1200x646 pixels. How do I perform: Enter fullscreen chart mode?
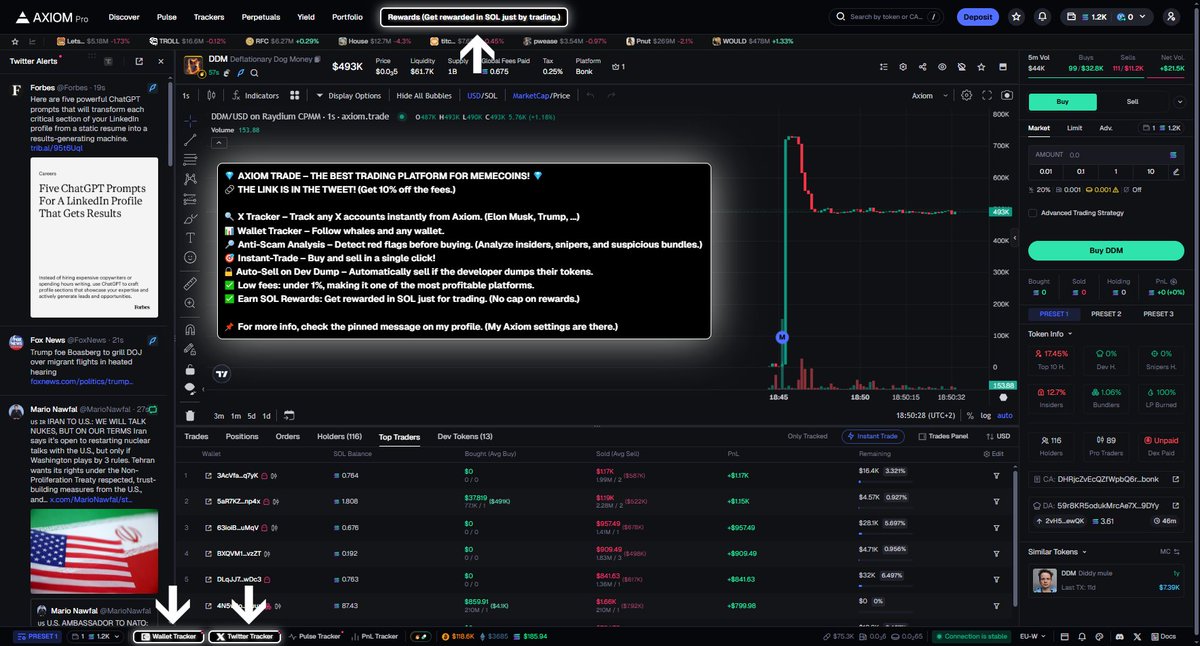(987, 95)
